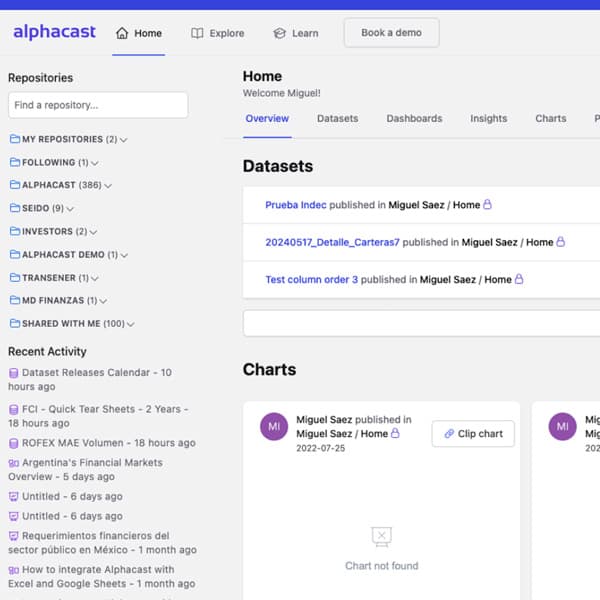Click the Investors folder icon
This screenshot has height=600, width=600.
pos(15,231)
